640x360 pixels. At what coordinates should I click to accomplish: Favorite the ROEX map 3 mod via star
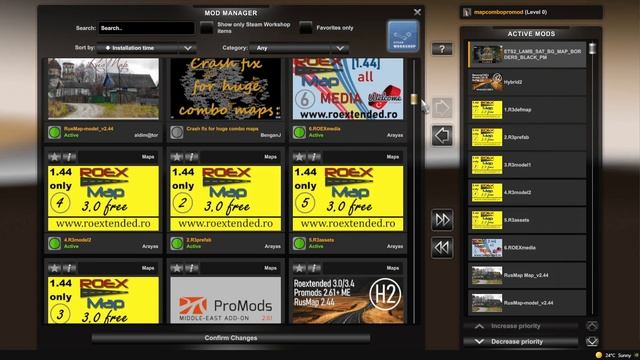pos(54,268)
